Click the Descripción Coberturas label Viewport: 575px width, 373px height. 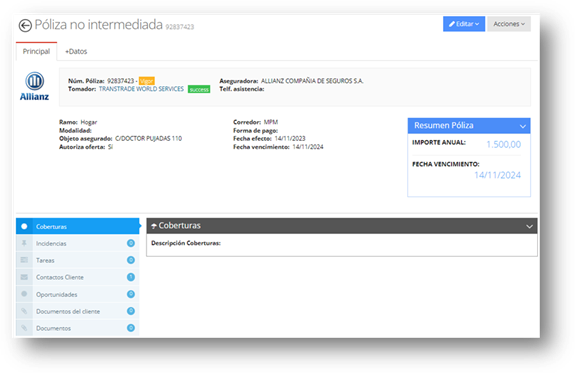tap(186, 243)
